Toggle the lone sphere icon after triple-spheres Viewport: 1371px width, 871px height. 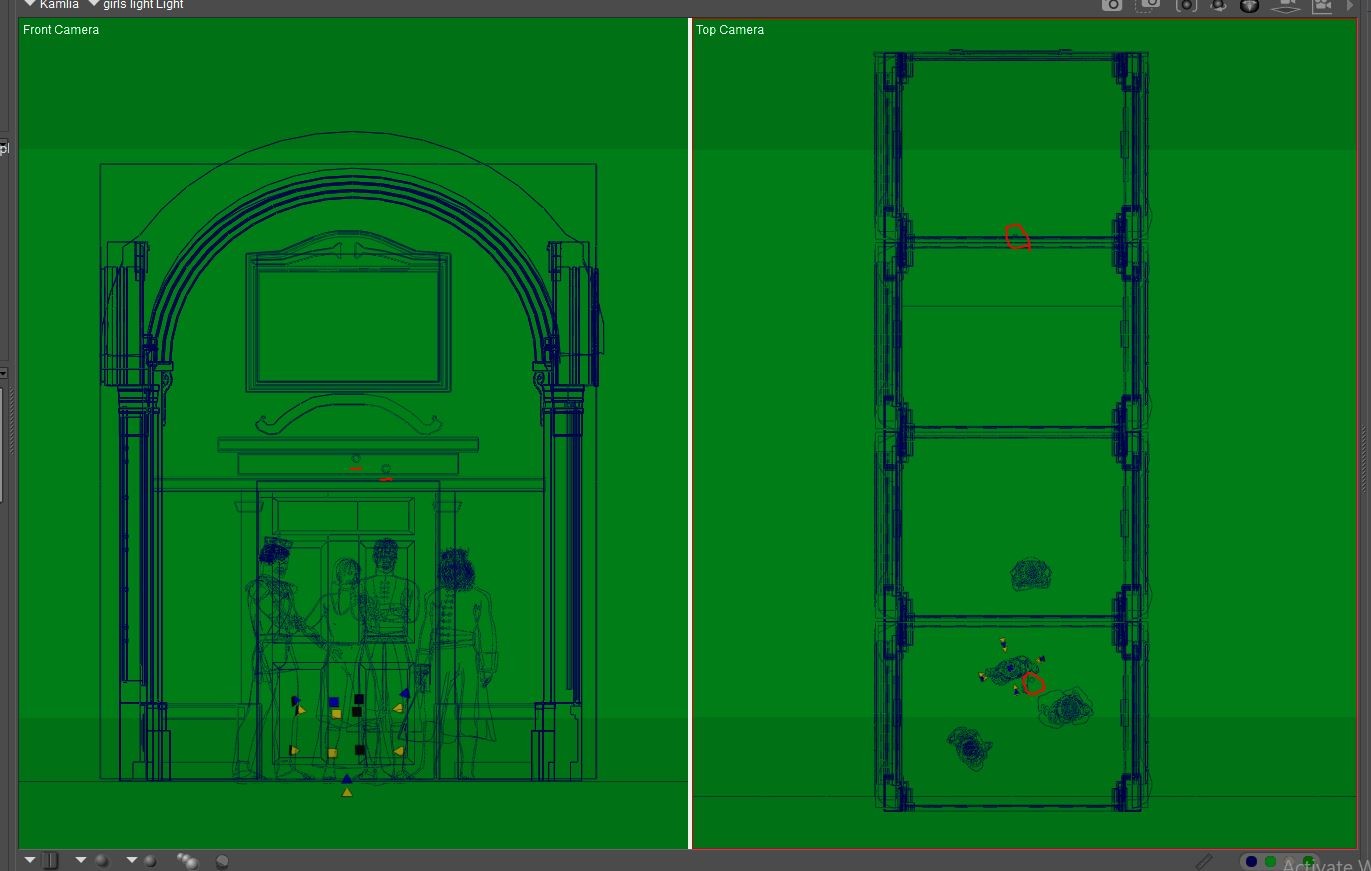(222, 861)
